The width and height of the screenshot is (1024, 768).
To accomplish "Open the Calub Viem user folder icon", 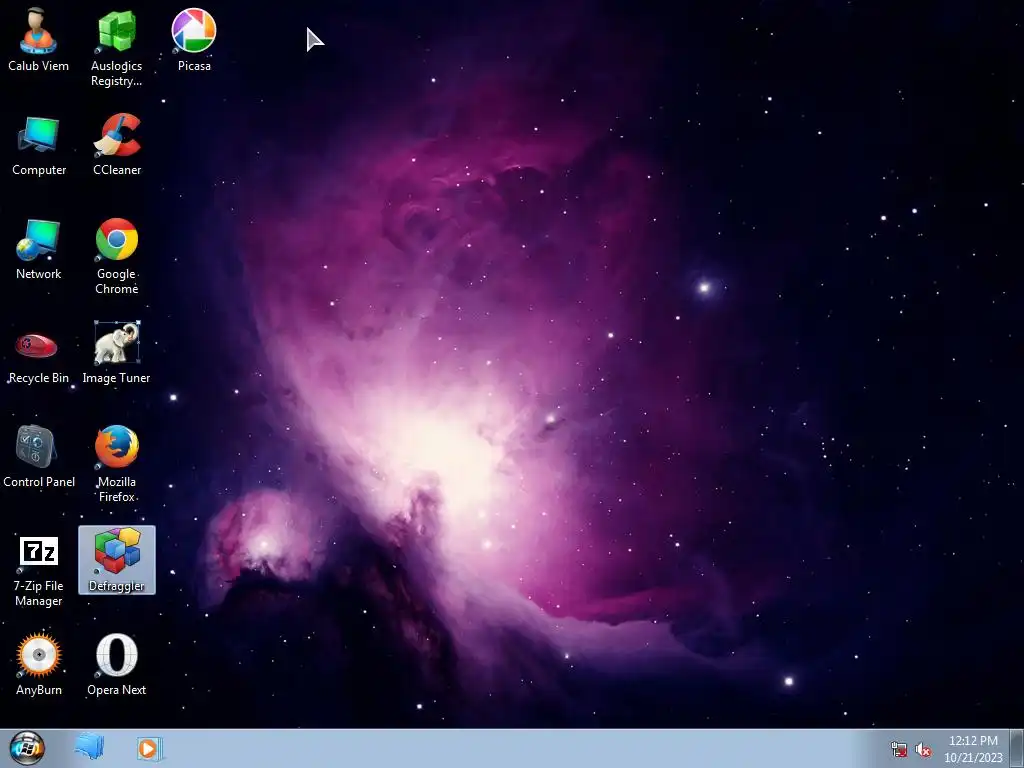I will [38, 40].
